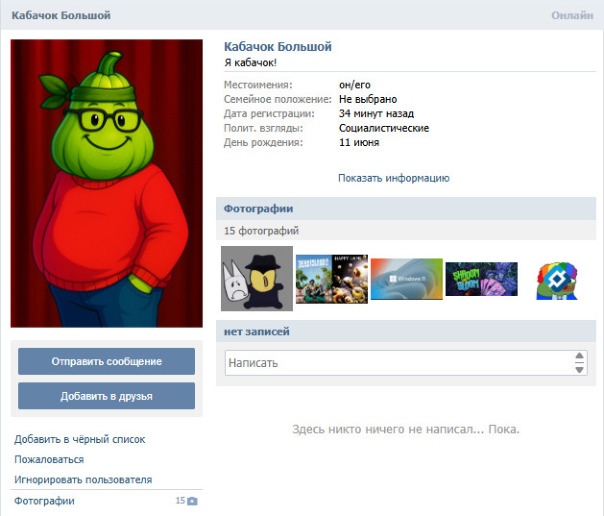Click the status text Я кабачок!
Screen dimensions: 604x516
[x=250, y=63]
